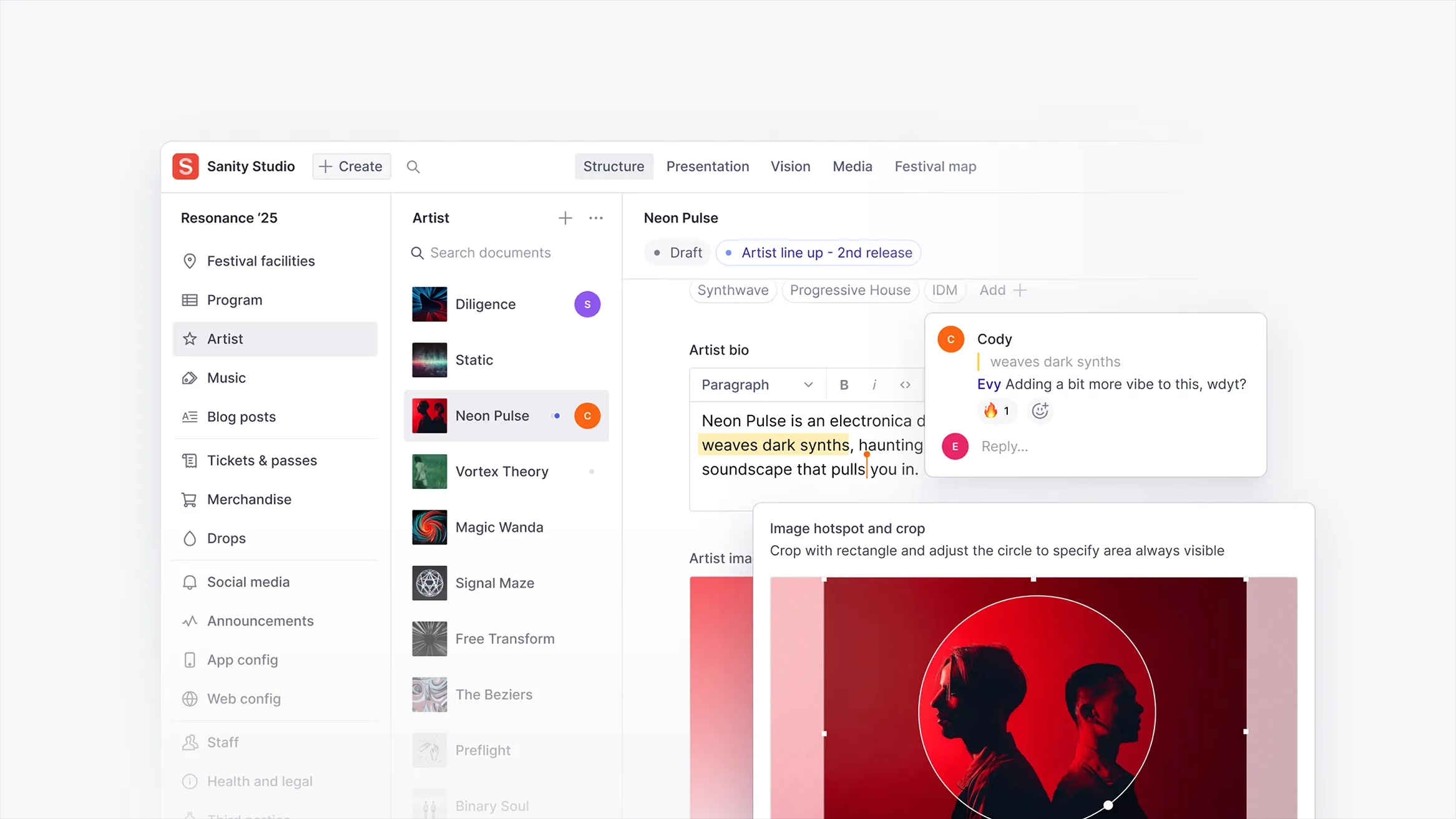Add new artist with plus icon
Image resolution: width=1456 pixels, height=819 pixels.
[x=565, y=218]
